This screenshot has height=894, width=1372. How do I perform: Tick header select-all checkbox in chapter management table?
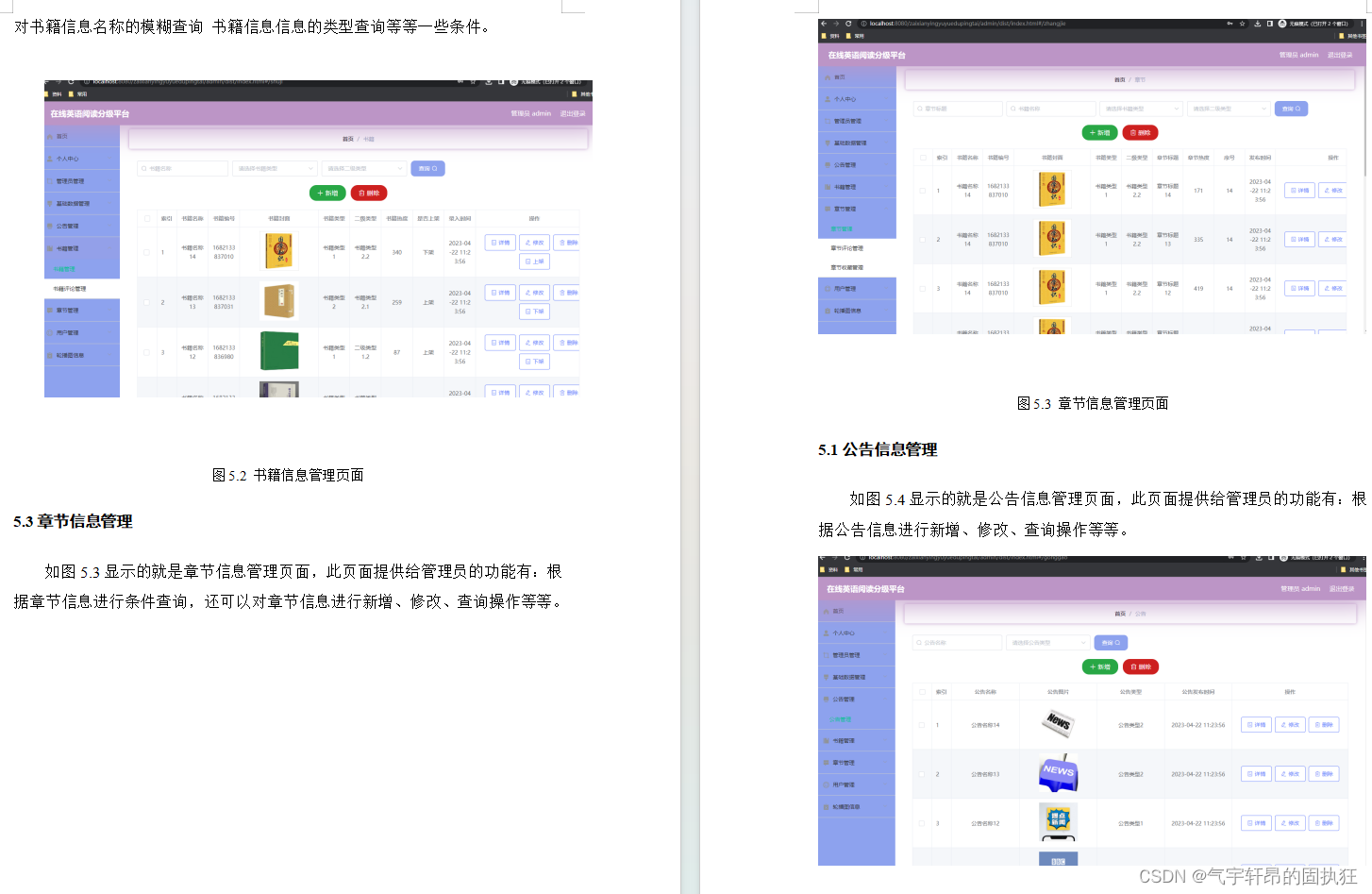click(922, 158)
